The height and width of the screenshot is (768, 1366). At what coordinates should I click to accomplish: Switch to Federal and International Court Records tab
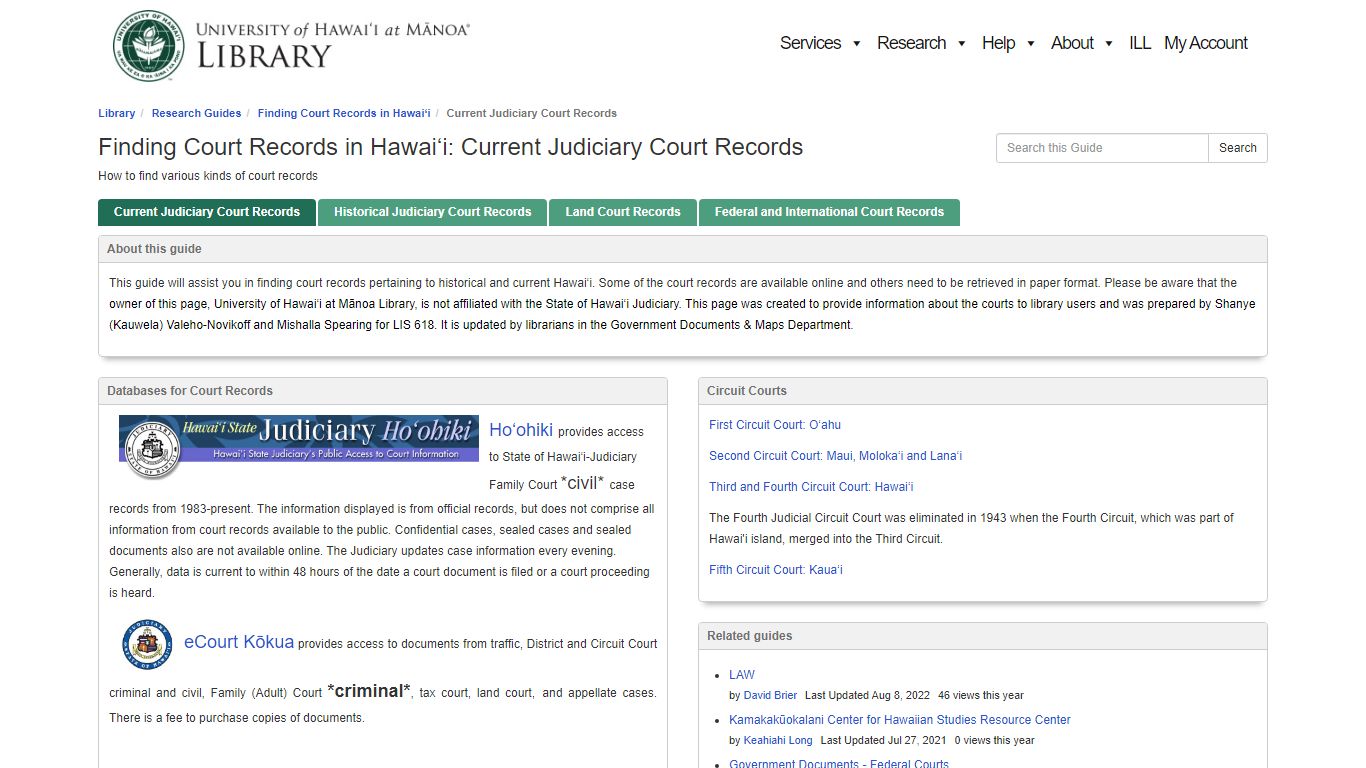coord(829,212)
